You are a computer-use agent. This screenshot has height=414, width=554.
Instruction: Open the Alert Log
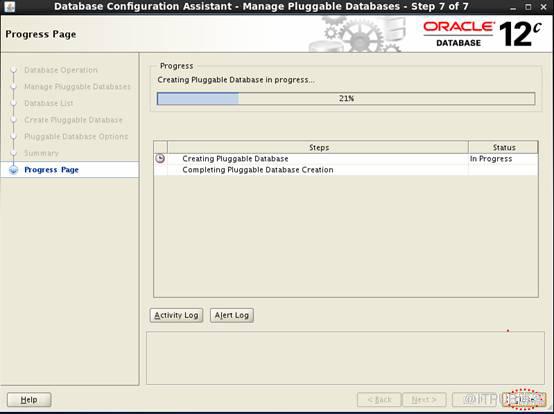pos(232,315)
